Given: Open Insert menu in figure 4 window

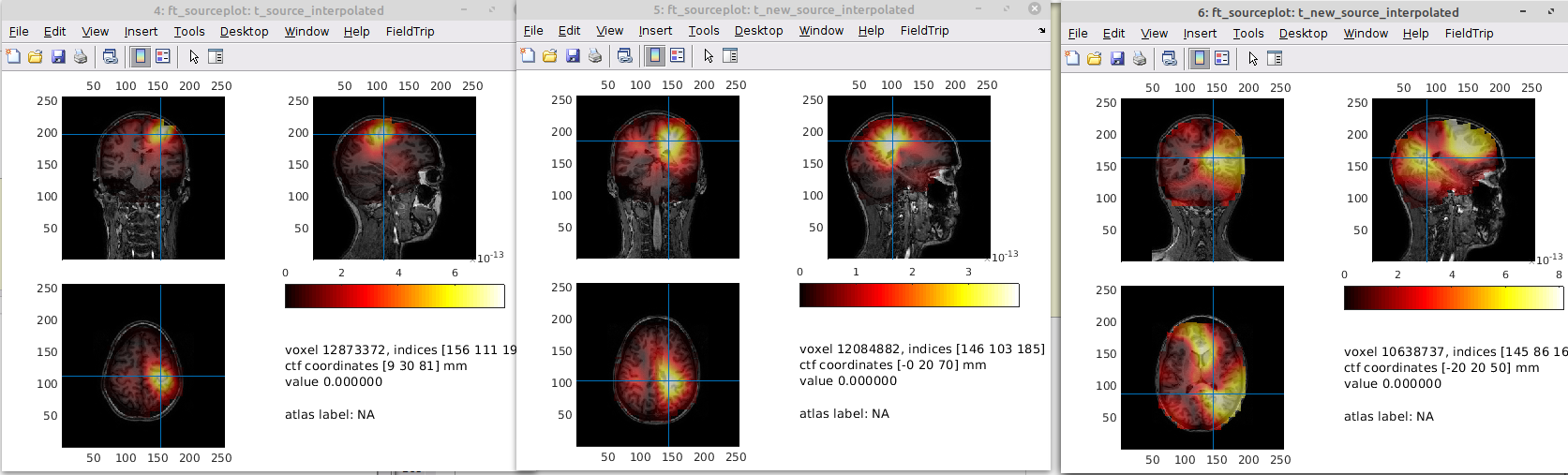Looking at the screenshot, I should tap(141, 31).
